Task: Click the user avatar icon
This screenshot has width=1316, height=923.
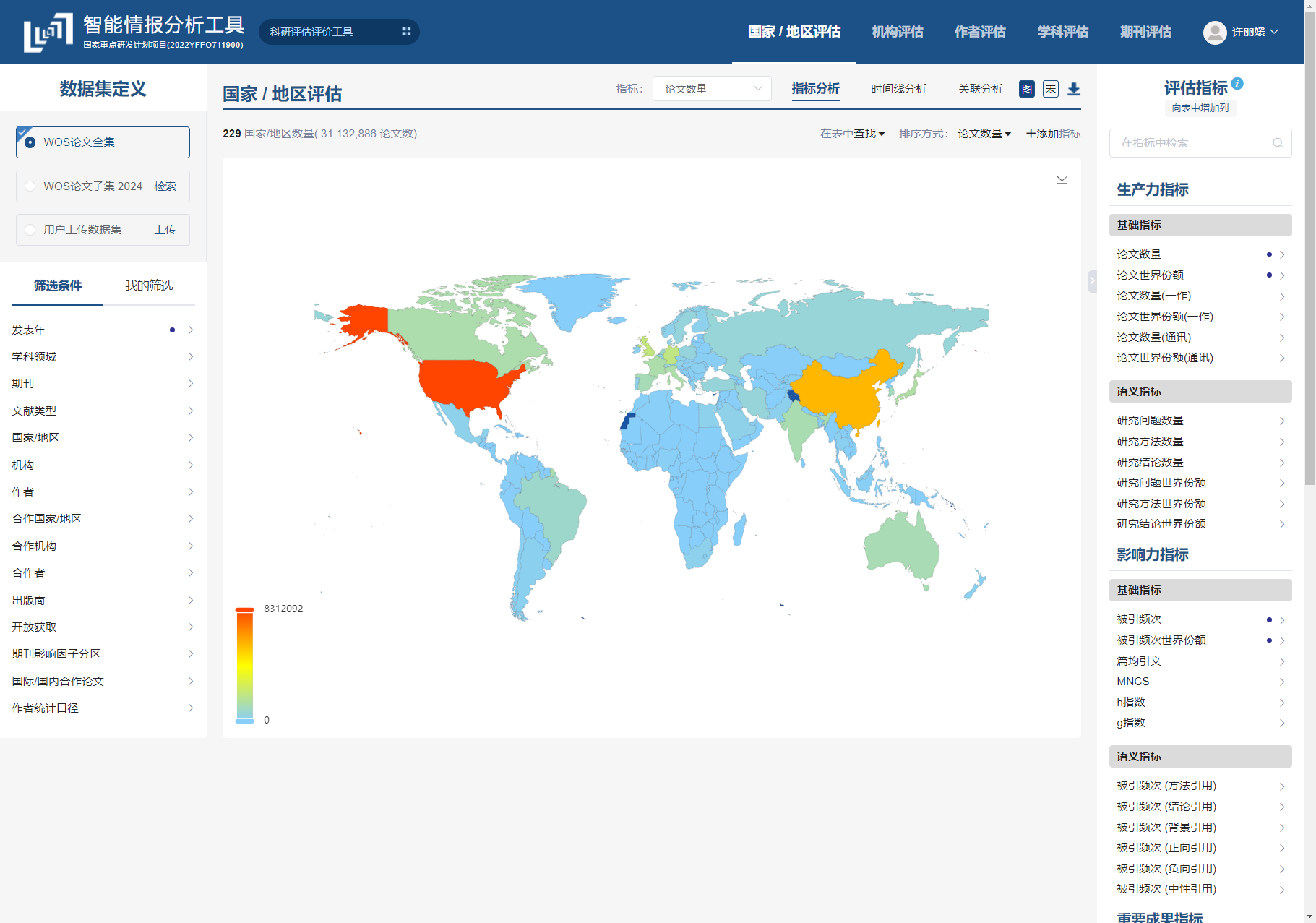Action: pyautogui.click(x=1215, y=32)
